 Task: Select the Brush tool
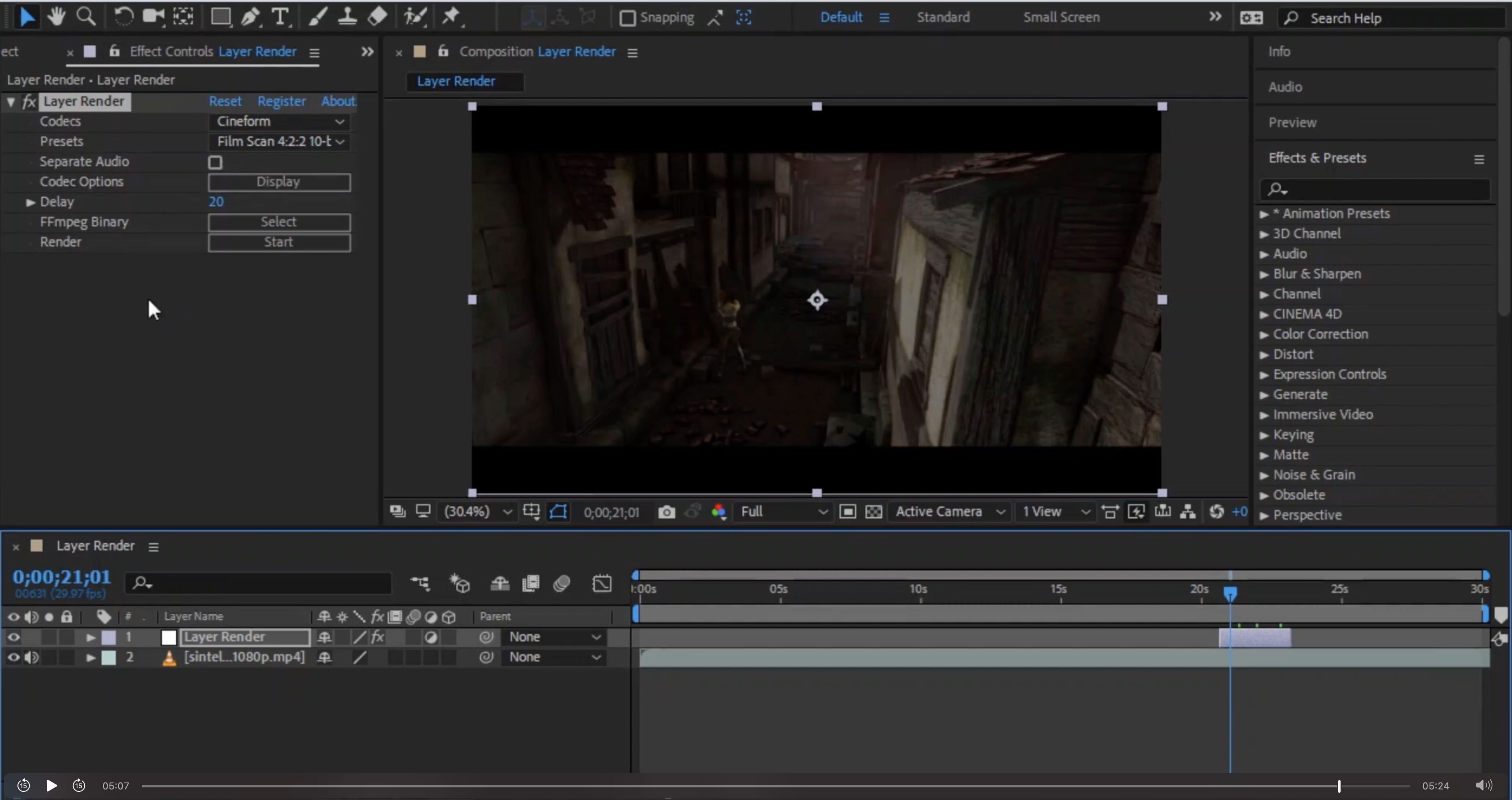tap(318, 17)
